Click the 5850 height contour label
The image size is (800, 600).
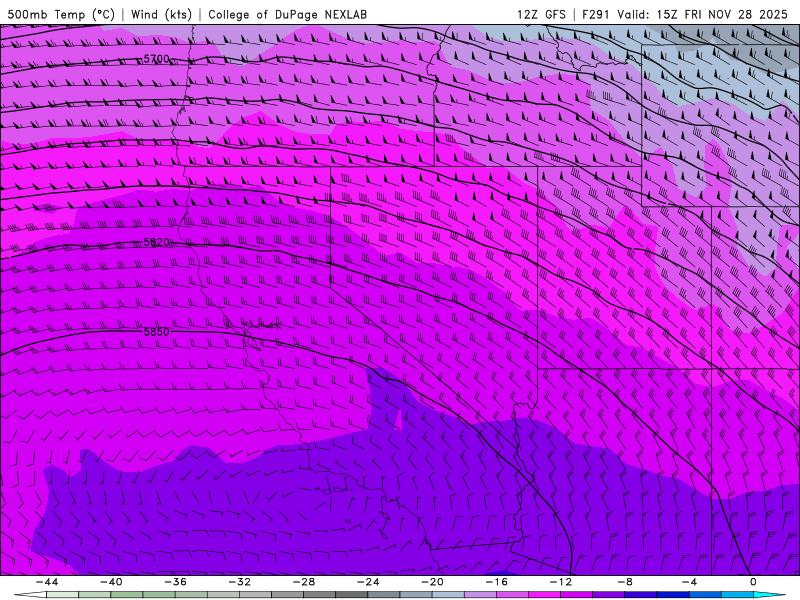point(156,332)
